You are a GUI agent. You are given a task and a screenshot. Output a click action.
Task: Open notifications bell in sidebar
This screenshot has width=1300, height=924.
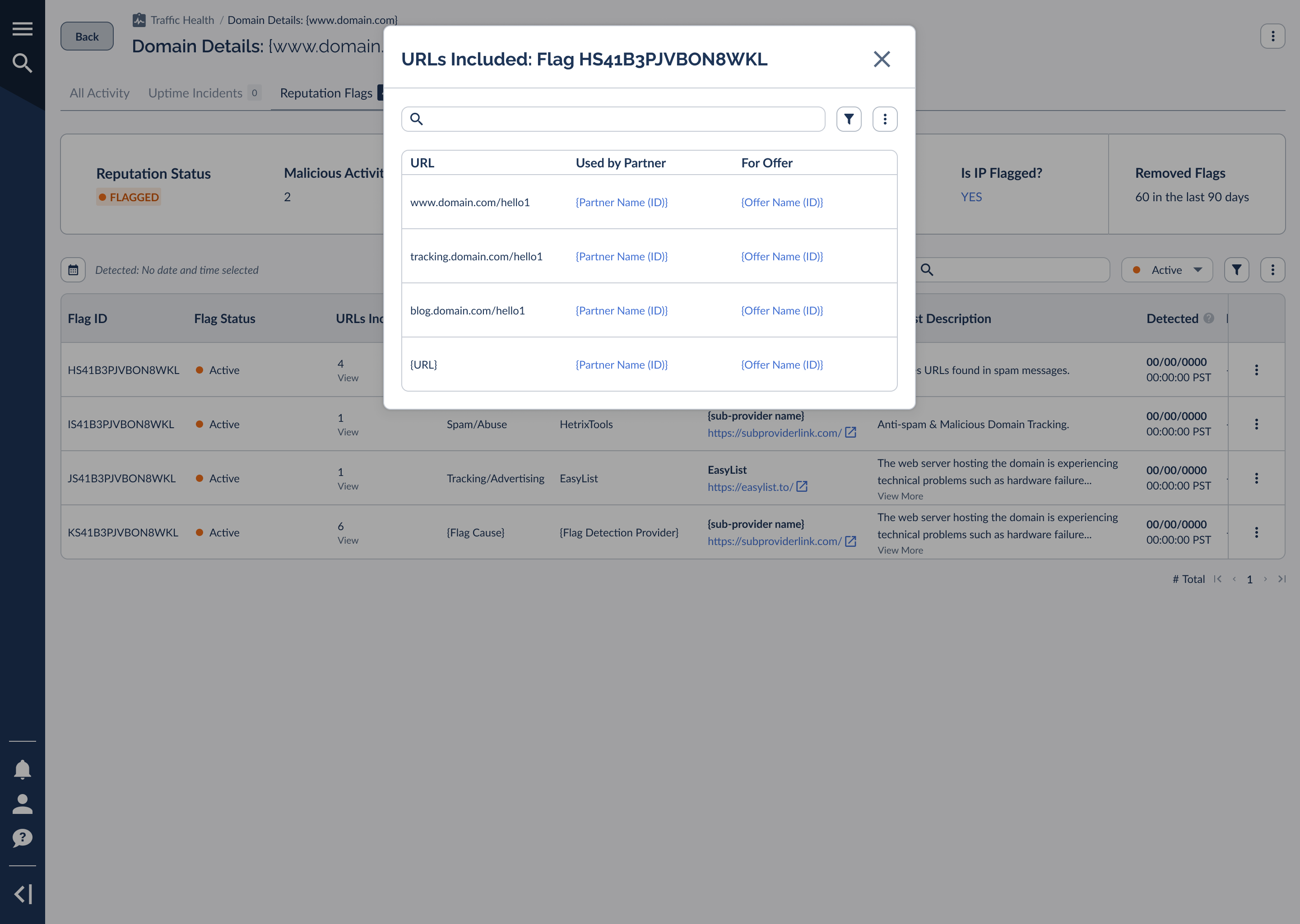pos(22,769)
